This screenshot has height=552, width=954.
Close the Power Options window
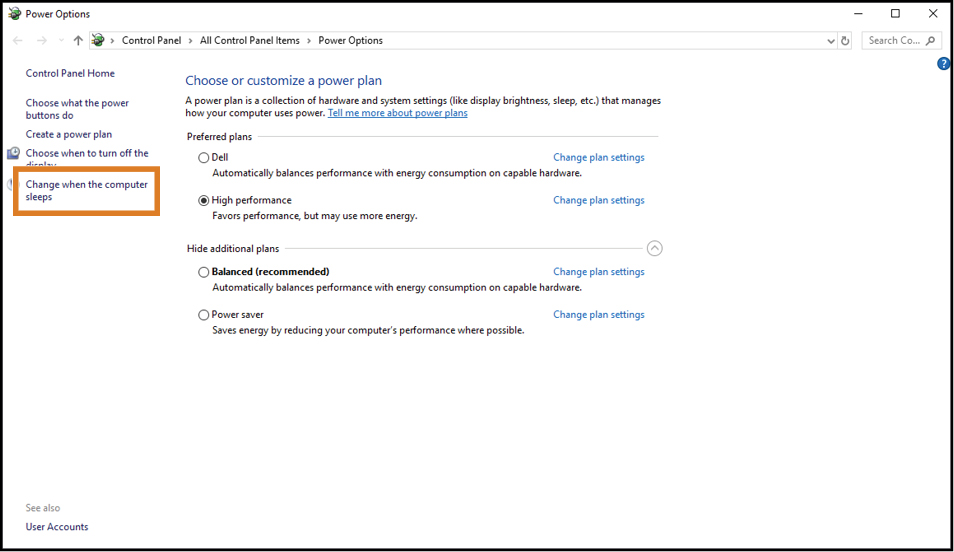tap(933, 13)
